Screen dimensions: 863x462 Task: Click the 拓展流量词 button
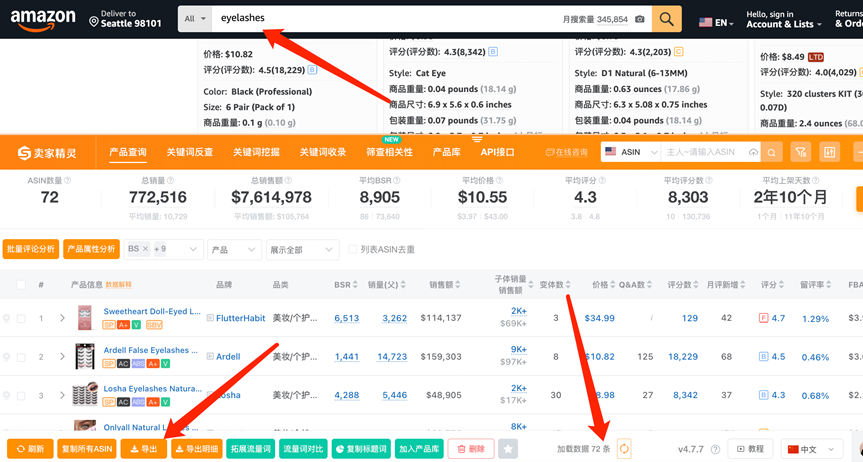tap(250, 449)
